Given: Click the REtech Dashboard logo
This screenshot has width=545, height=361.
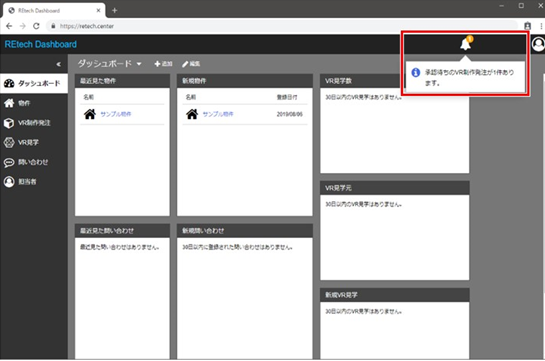Looking at the screenshot, I should [41, 44].
